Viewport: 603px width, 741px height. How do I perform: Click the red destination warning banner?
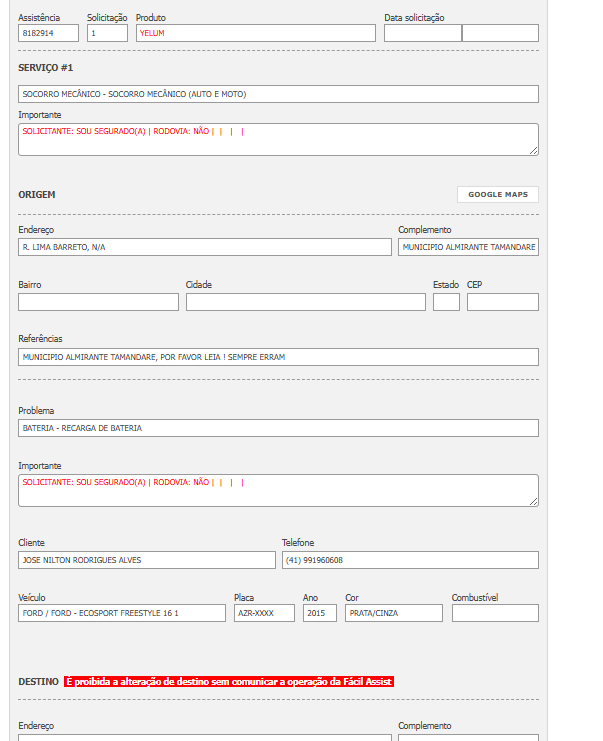[x=229, y=681]
